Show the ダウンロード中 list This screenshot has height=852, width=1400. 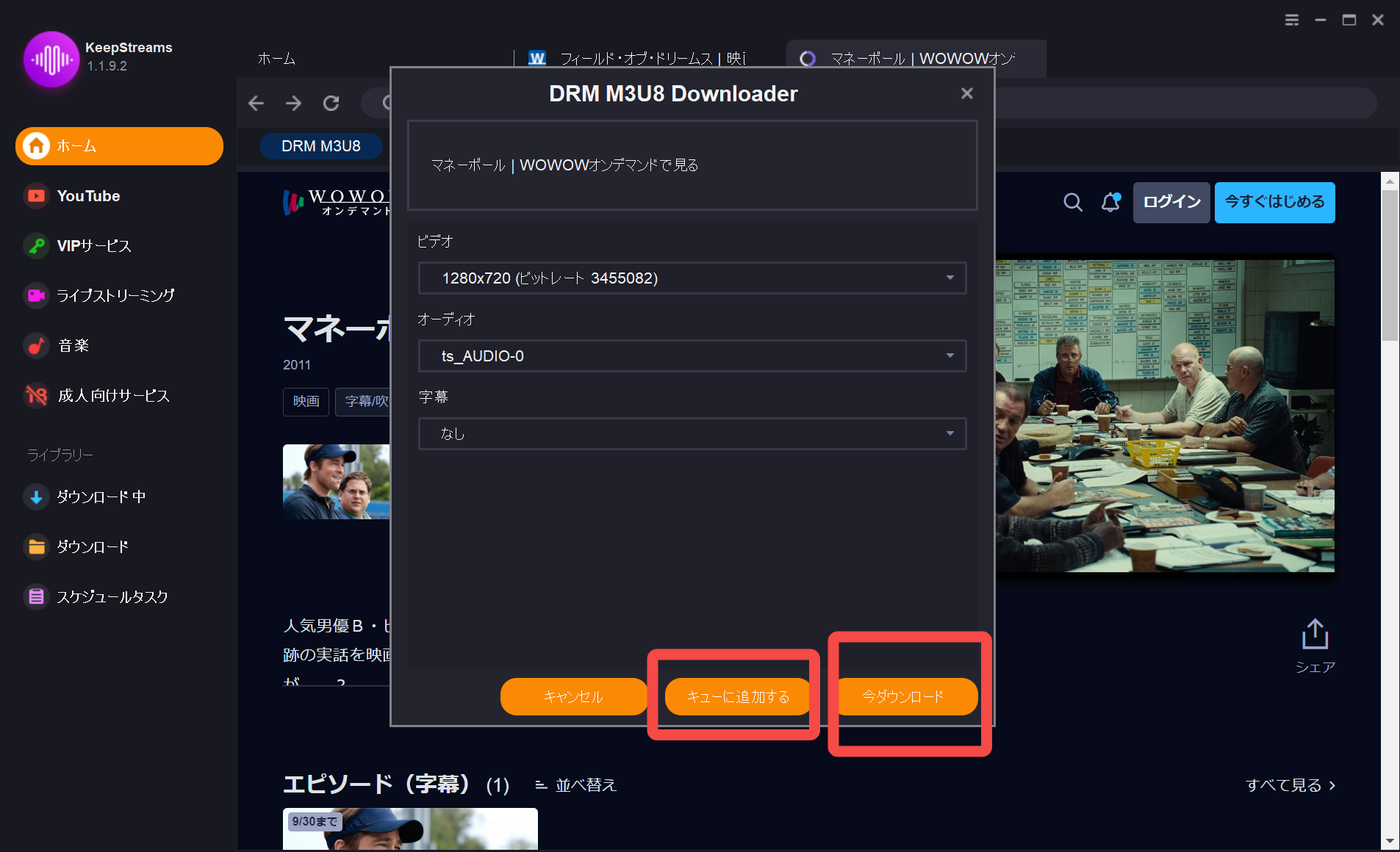click(85, 497)
